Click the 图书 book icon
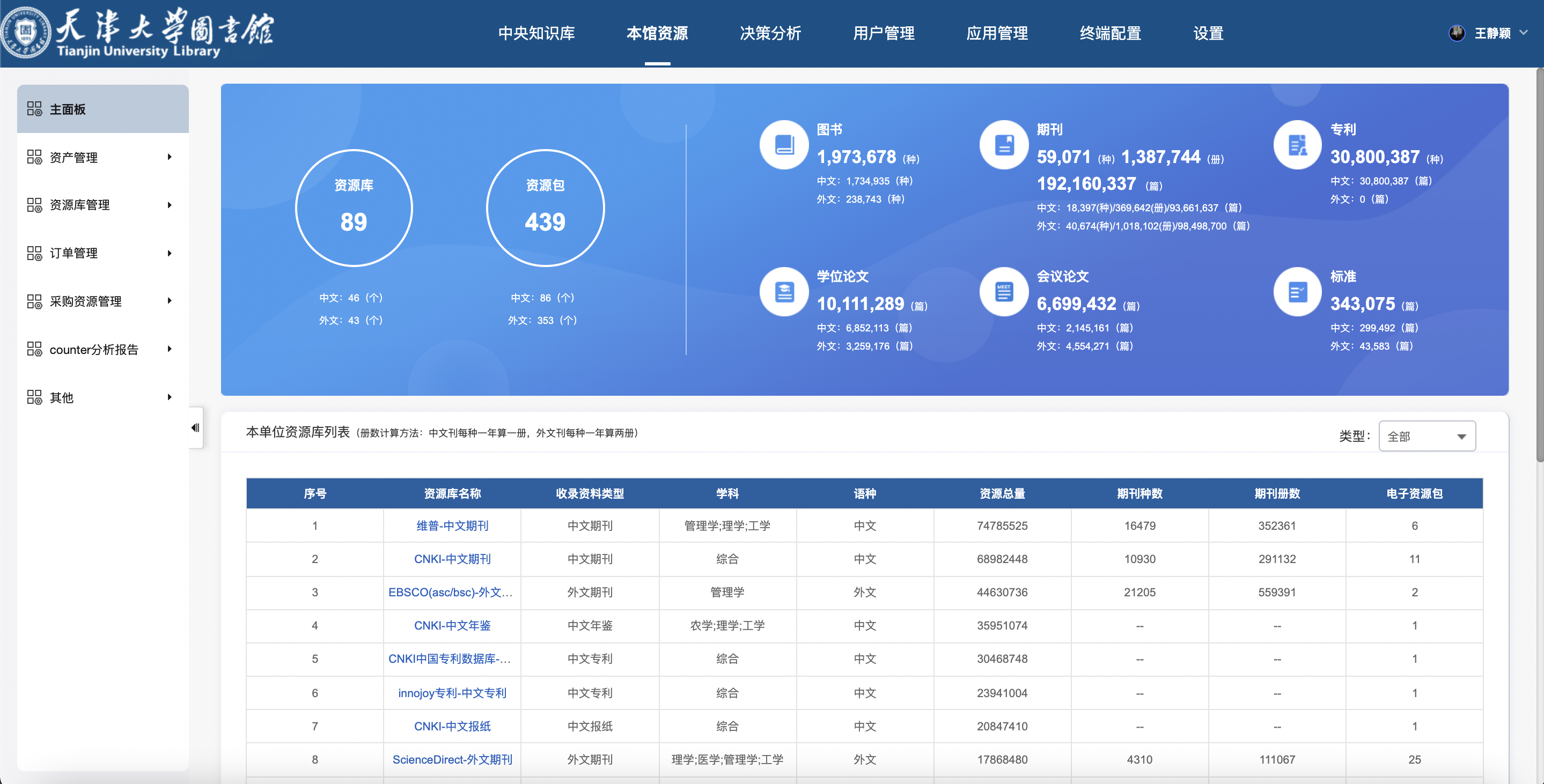The image size is (1544, 784). pos(784,145)
